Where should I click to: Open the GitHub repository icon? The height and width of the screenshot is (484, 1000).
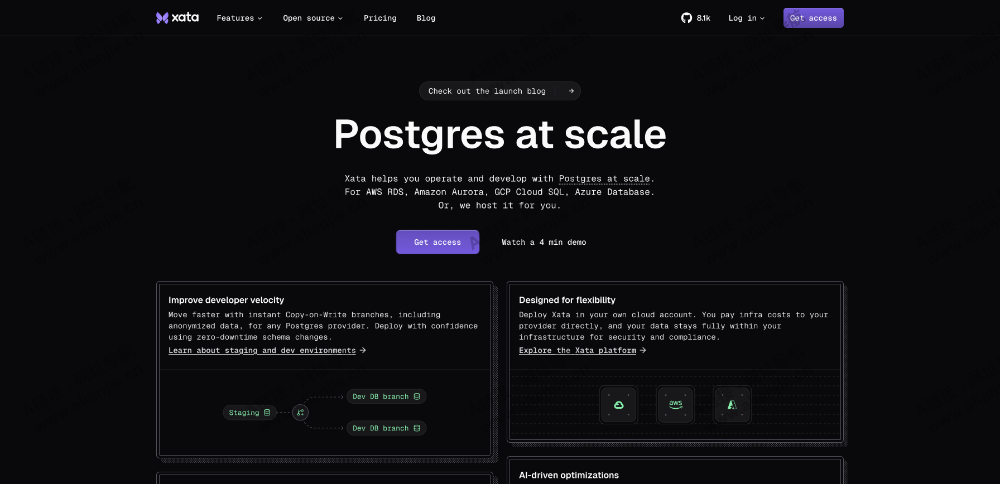[686, 18]
